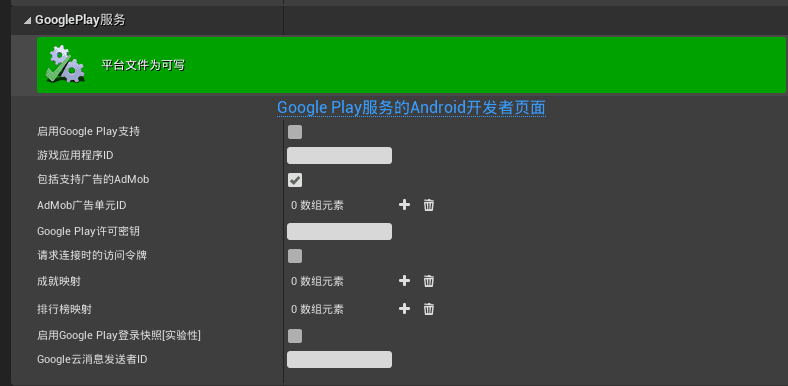Uncheck 包括支持广告的AdMob checkbox
The width and height of the screenshot is (788, 386).
click(295, 180)
